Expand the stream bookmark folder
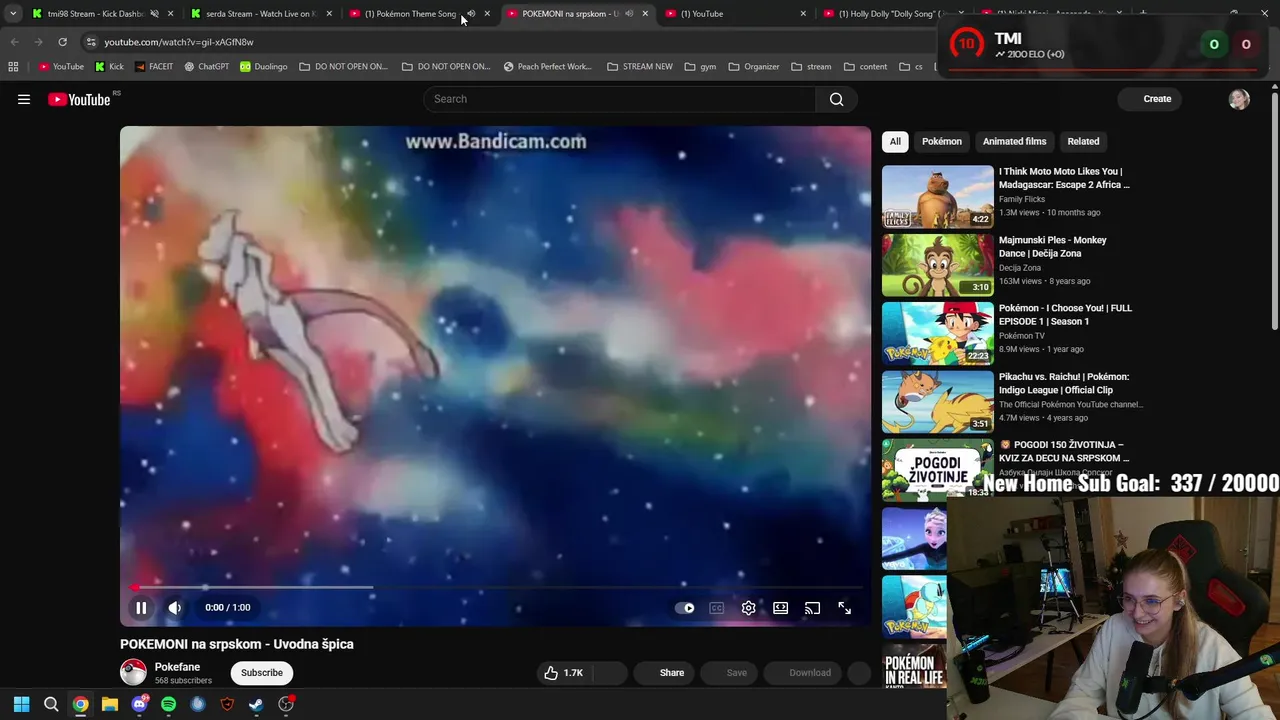This screenshot has width=1280, height=720. click(x=811, y=67)
